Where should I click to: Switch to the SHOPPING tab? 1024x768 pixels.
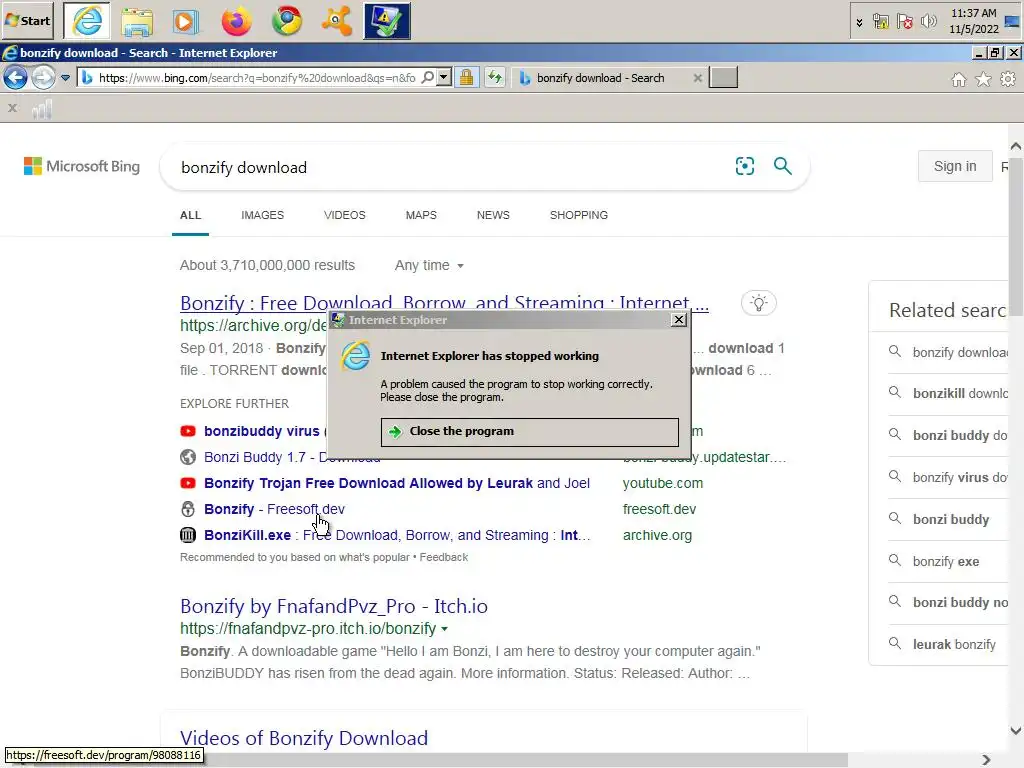579,215
